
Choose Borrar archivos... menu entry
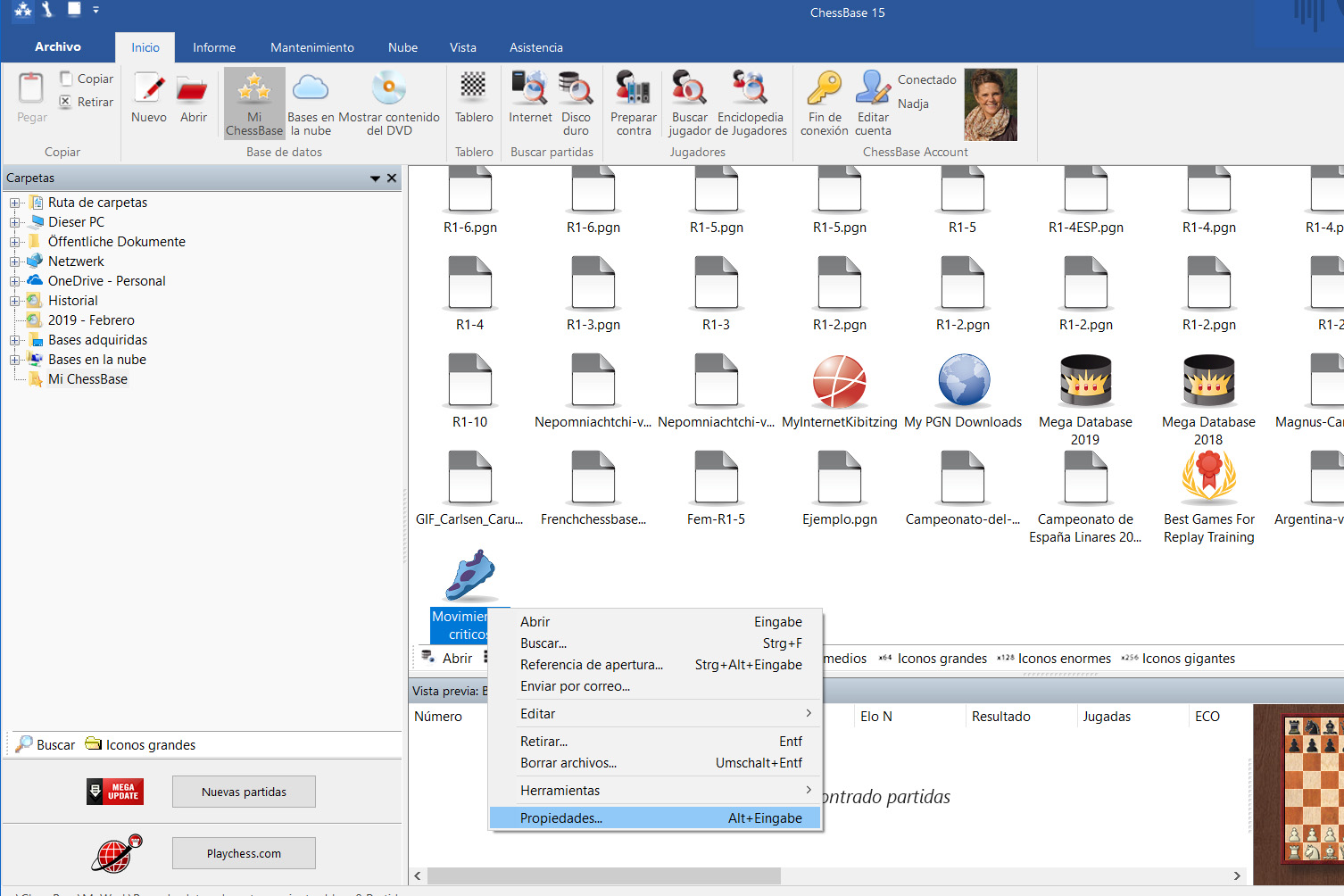(655, 763)
